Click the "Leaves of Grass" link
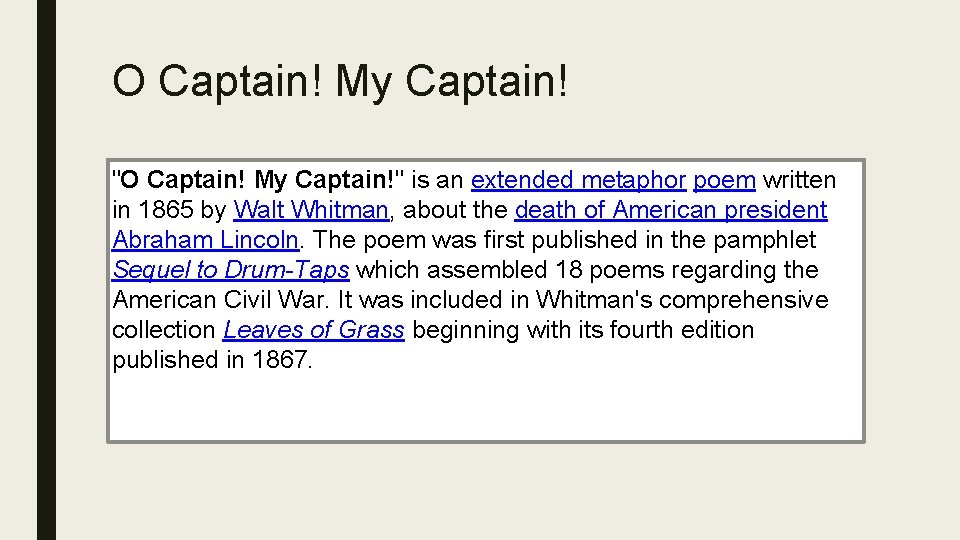 (x=313, y=331)
